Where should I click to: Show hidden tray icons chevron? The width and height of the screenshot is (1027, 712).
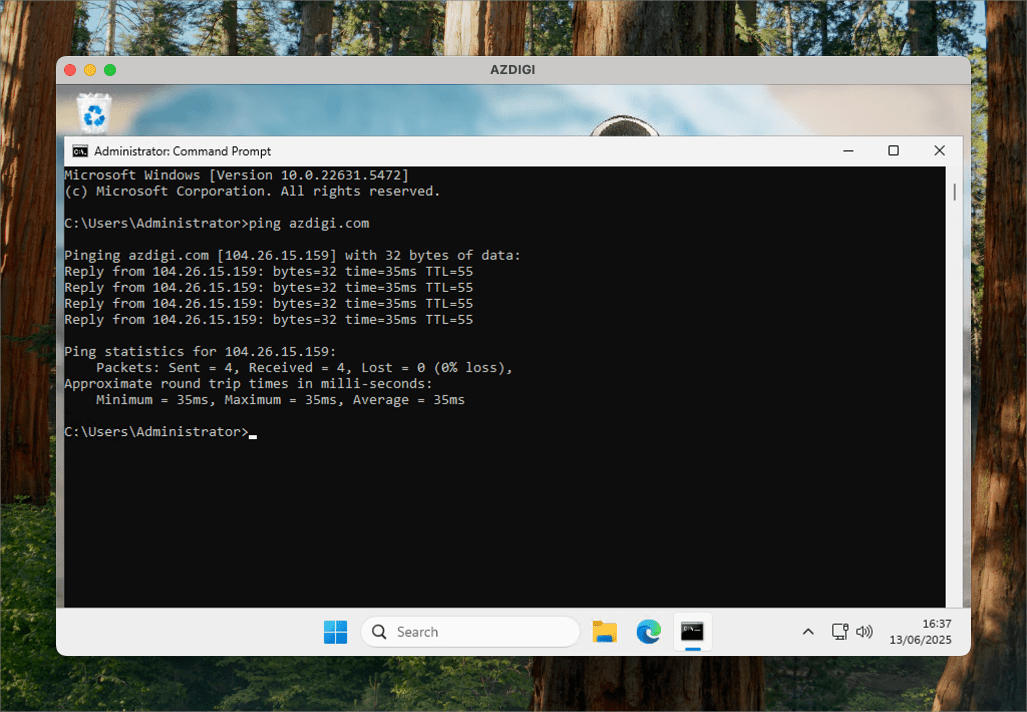(x=808, y=631)
